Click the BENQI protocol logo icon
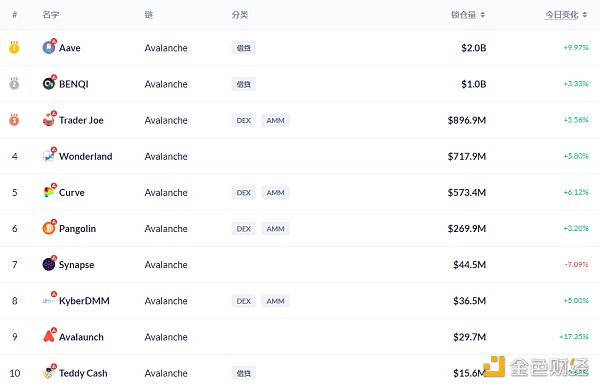The height and width of the screenshot is (388, 600). click(49, 83)
